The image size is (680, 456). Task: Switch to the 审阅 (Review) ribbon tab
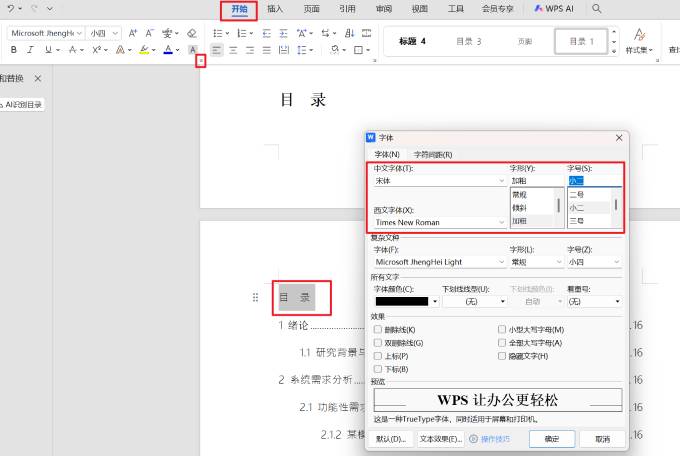point(384,9)
